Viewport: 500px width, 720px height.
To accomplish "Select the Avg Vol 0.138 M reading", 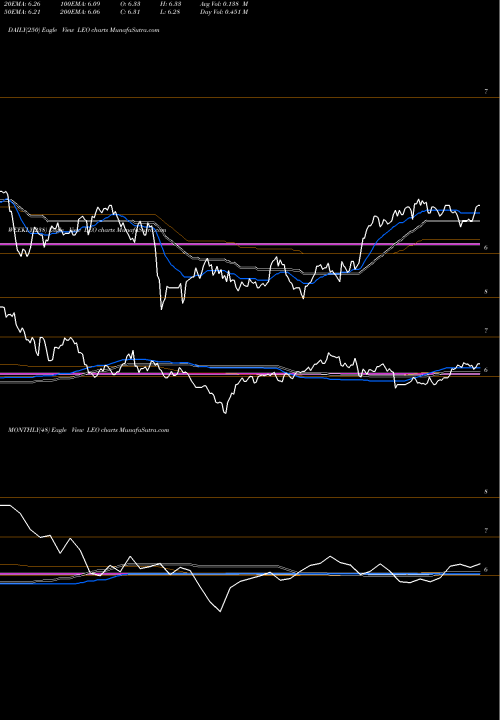I will click(x=224, y=4).
